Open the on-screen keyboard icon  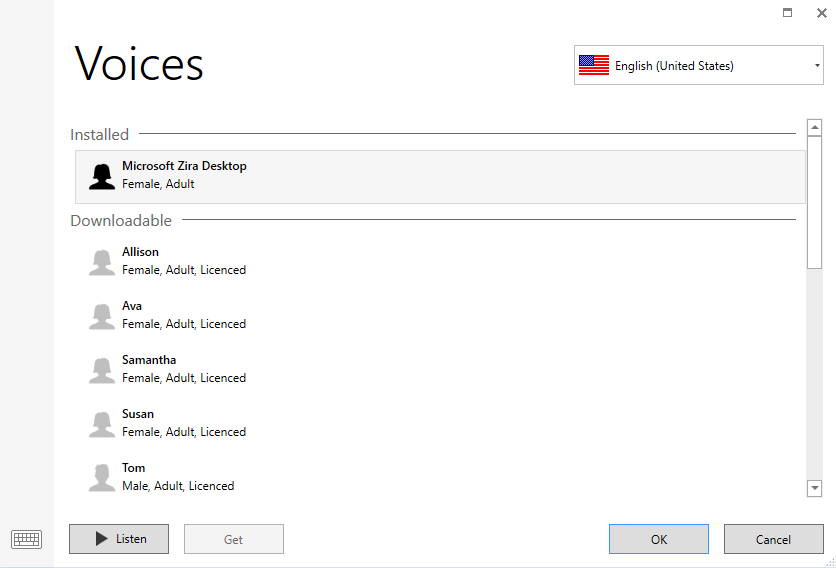click(x=26, y=539)
